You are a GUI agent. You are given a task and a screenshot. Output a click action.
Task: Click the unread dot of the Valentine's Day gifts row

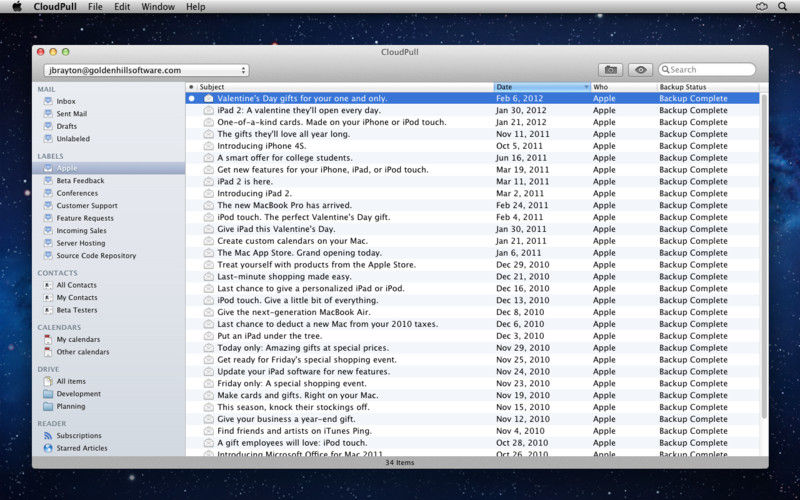191,98
